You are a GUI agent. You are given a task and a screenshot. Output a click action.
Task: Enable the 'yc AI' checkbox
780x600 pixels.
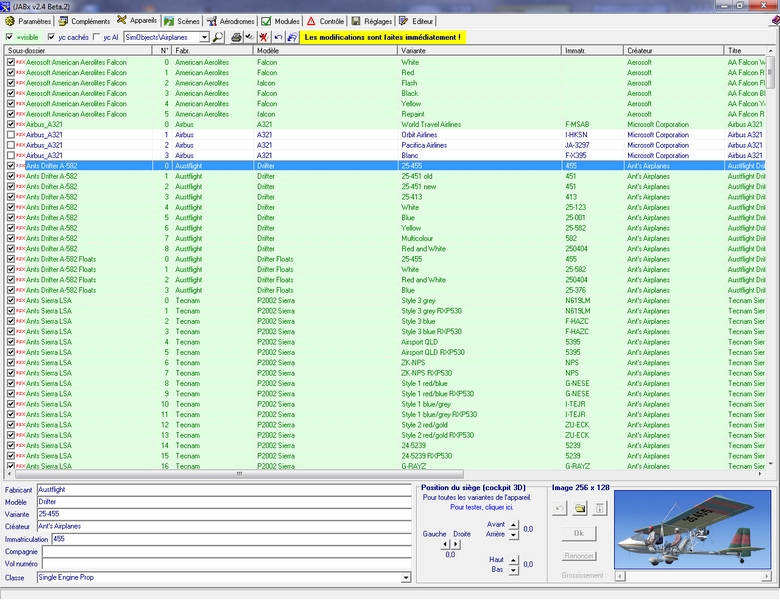pos(95,37)
